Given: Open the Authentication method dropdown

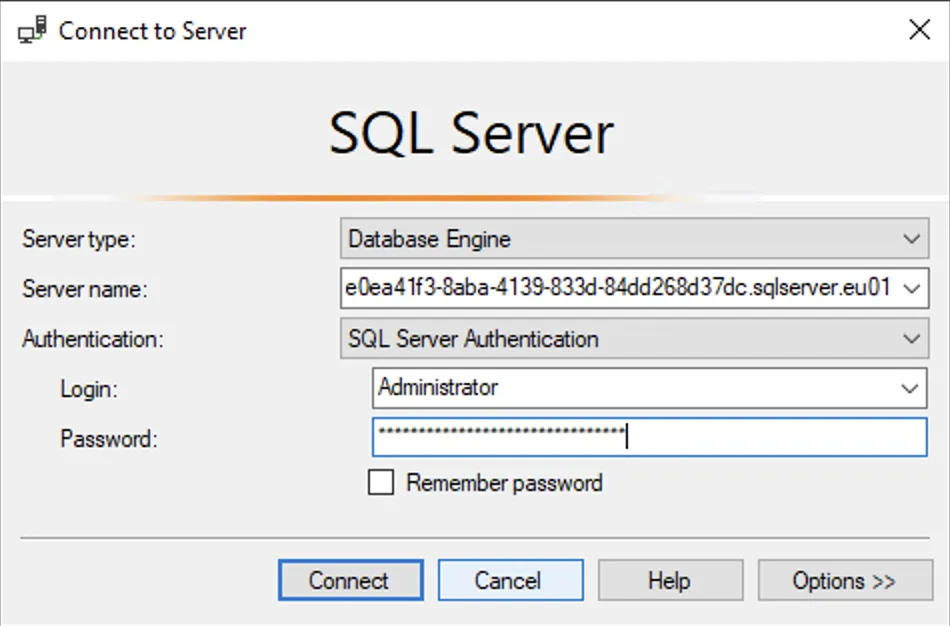Looking at the screenshot, I should pyautogui.click(x=910, y=339).
